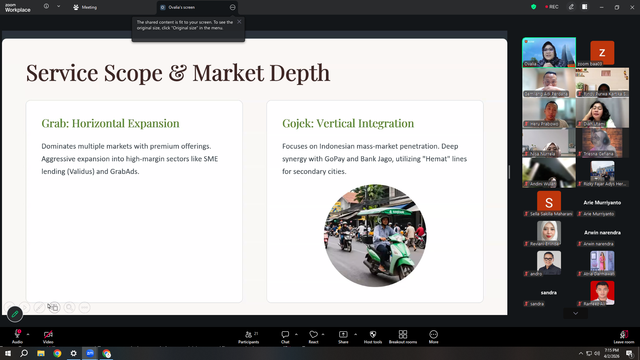Select Ovalia's active speaker video thumbnail
Screen dimensions: 640x360
549,52
